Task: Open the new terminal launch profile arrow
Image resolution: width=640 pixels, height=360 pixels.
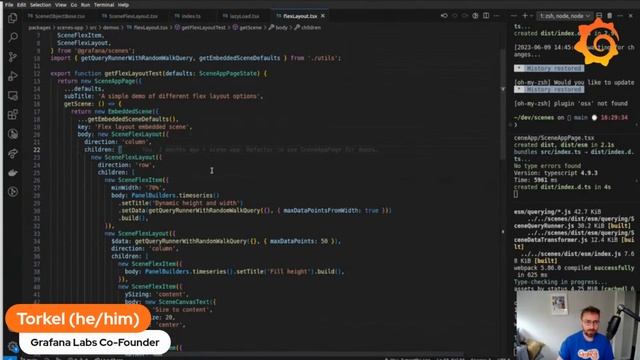Action: 531,16
